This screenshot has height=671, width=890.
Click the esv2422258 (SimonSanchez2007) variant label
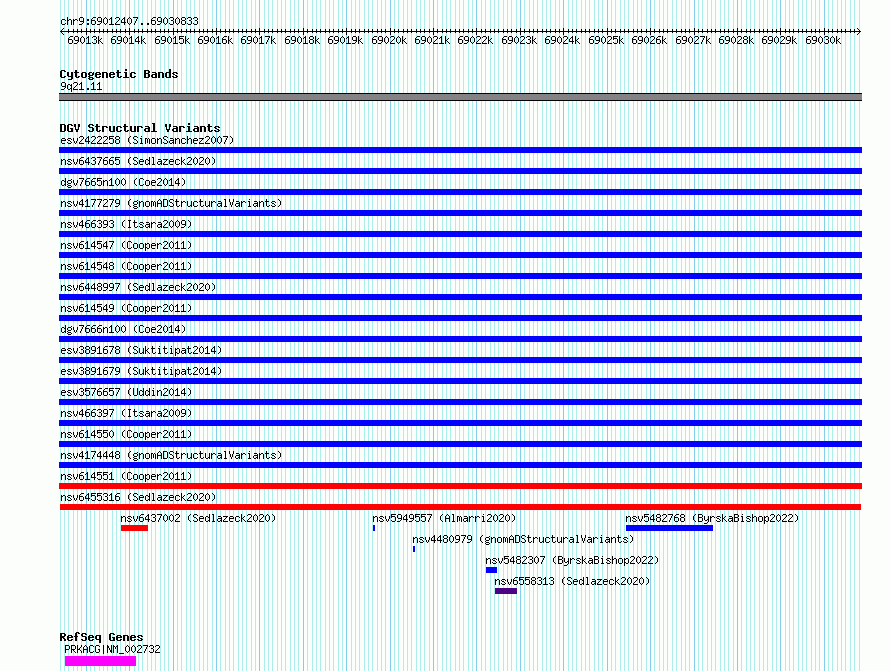(147, 140)
